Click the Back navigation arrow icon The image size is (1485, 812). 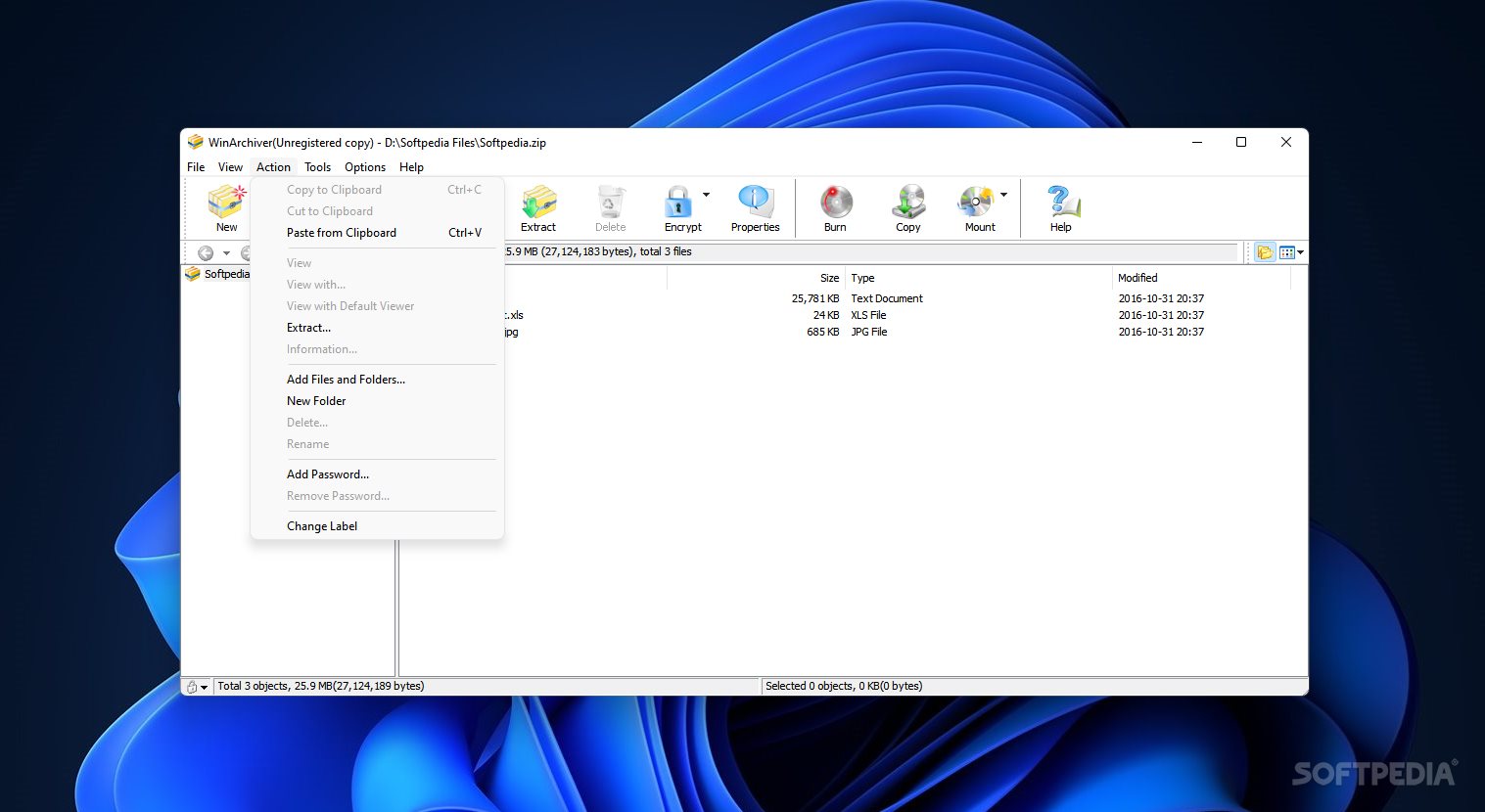point(206,252)
